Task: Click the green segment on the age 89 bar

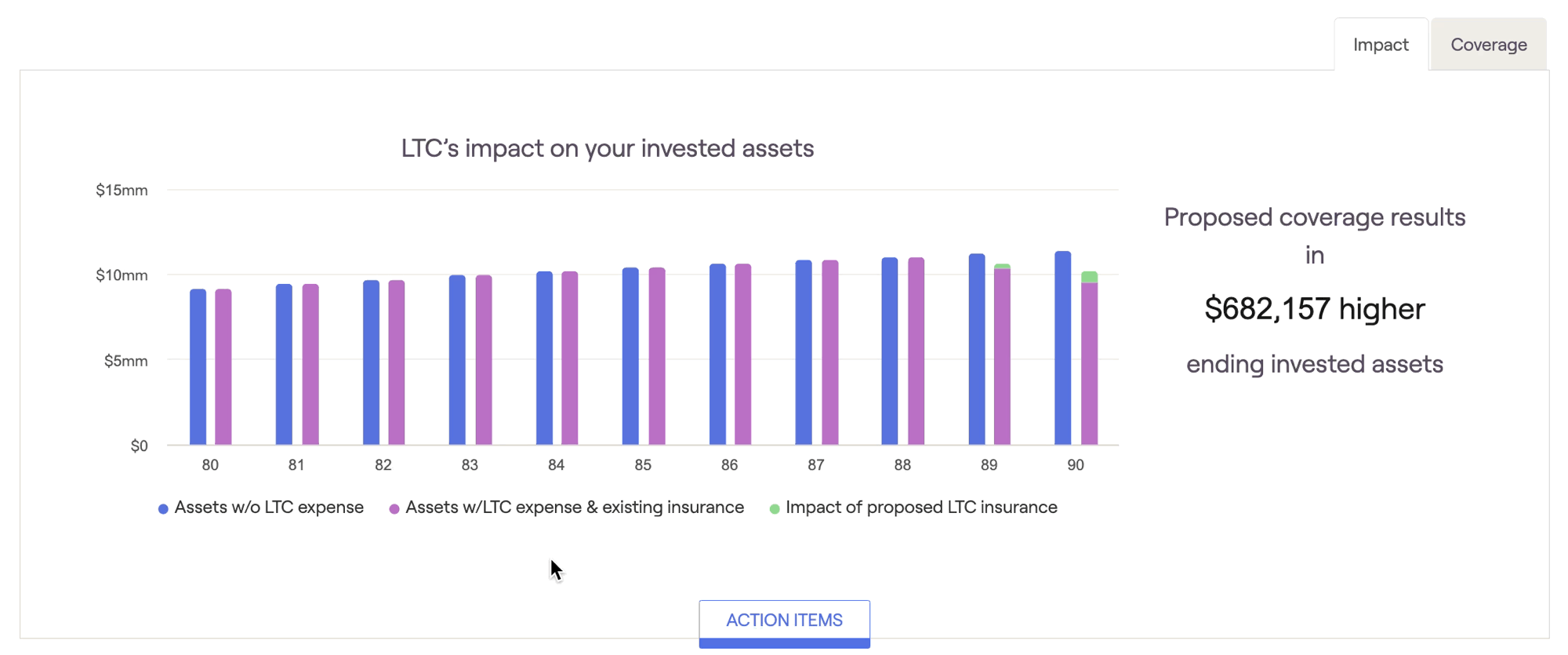Action: click(1002, 267)
